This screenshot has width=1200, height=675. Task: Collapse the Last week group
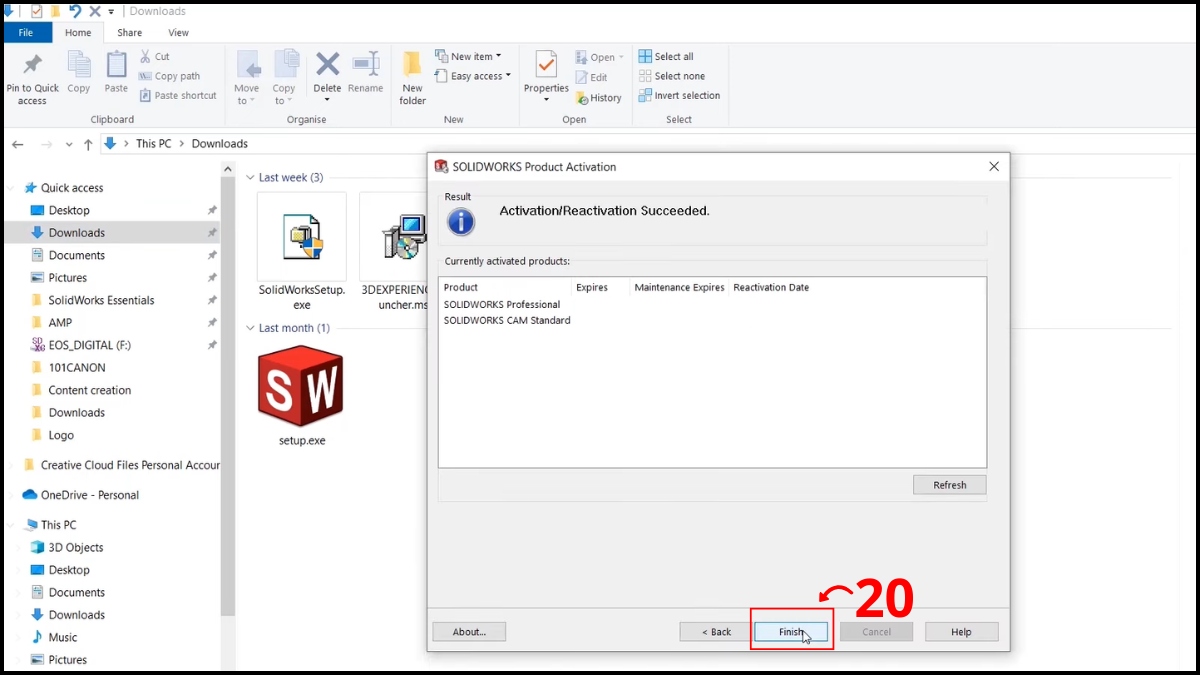point(251,178)
